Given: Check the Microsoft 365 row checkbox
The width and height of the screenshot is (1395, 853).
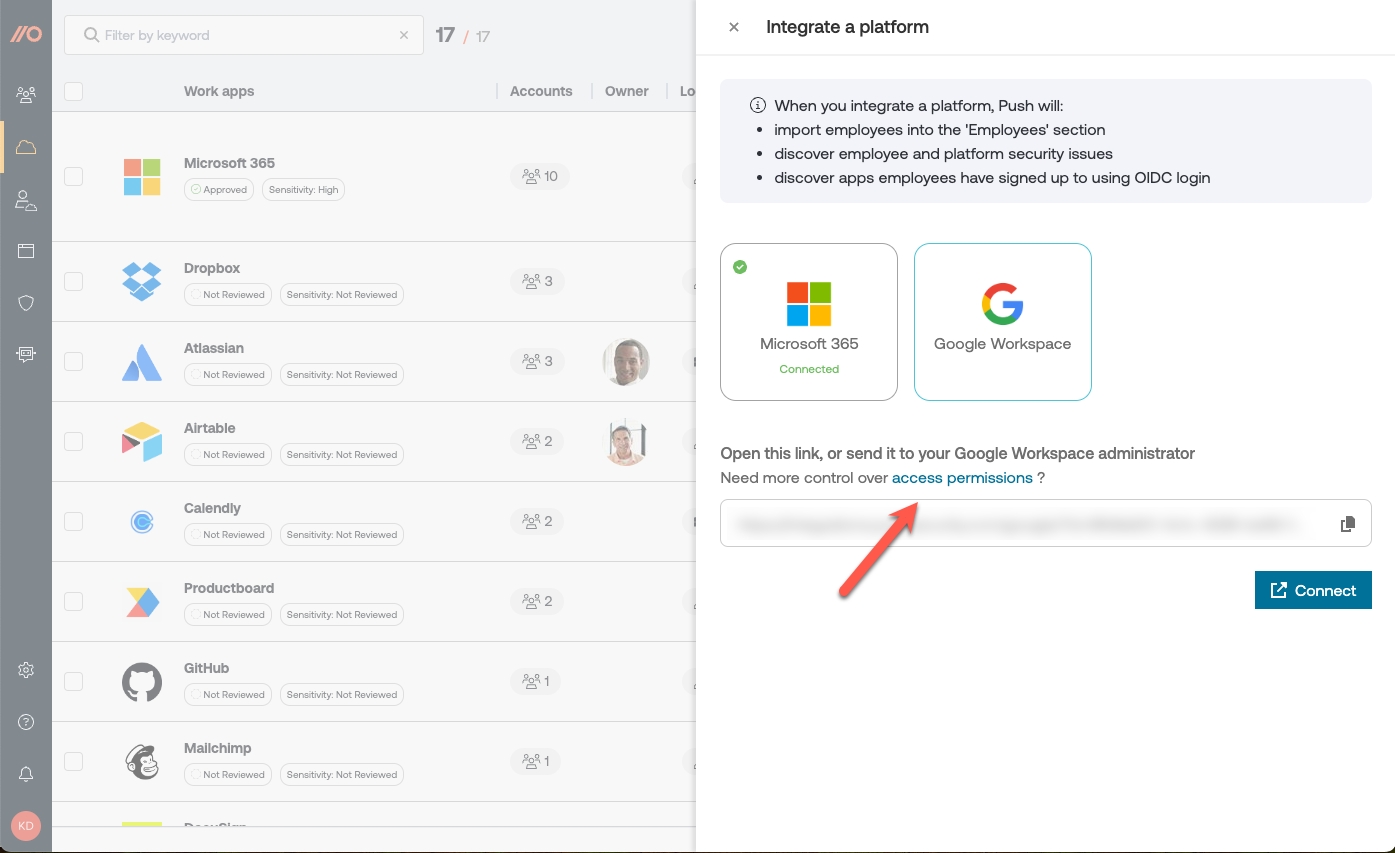Looking at the screenshot, I should click(x=73, y=175).
